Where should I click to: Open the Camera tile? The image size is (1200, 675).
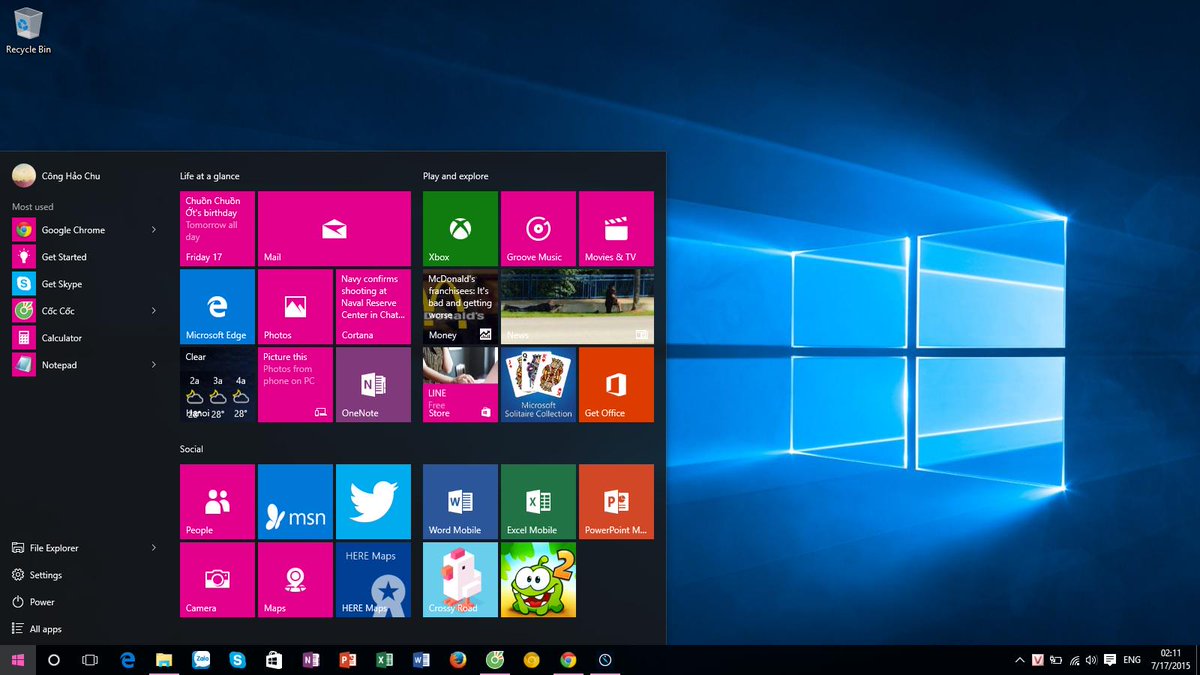coord(217,580)
